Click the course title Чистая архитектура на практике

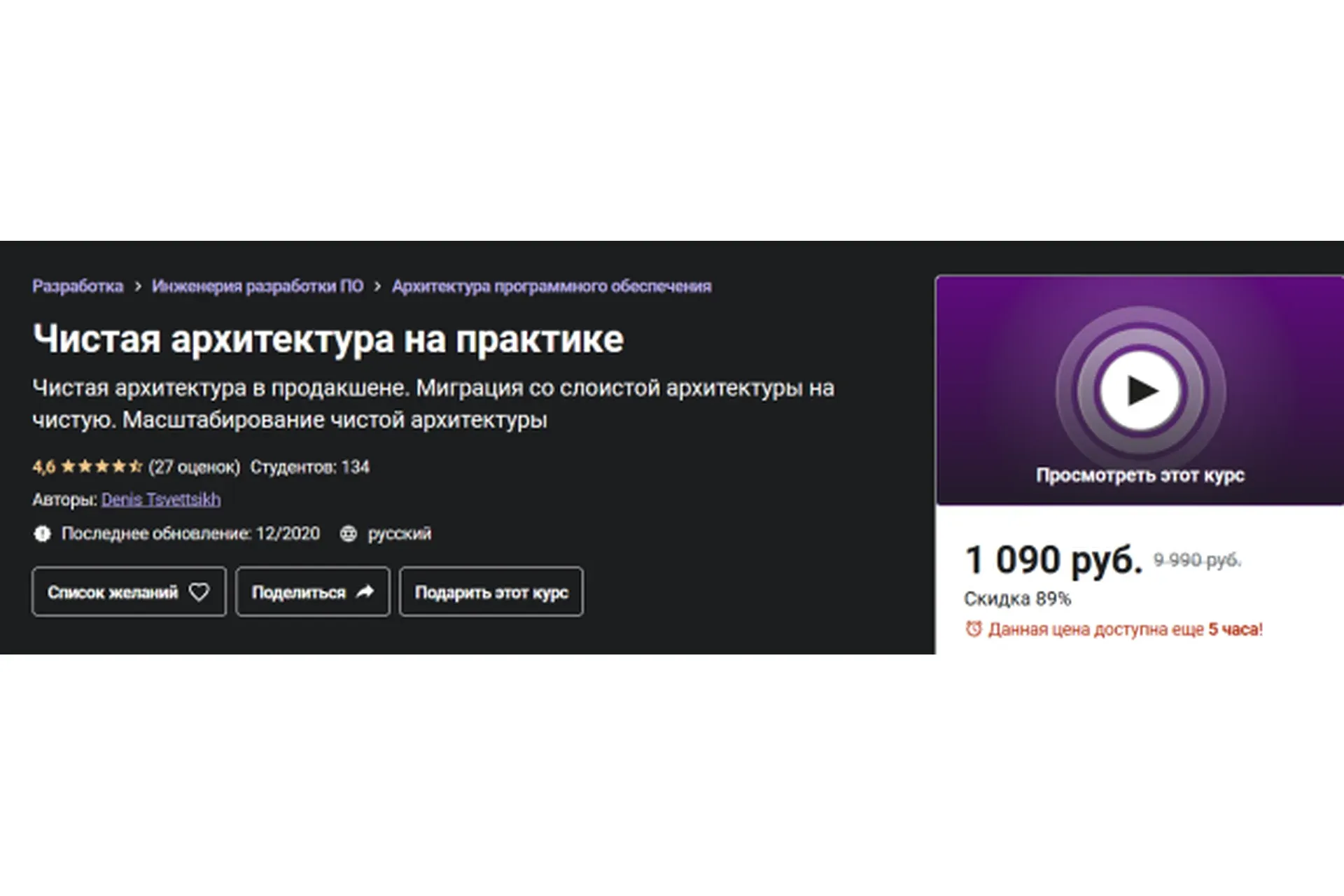tap(328, 339)
